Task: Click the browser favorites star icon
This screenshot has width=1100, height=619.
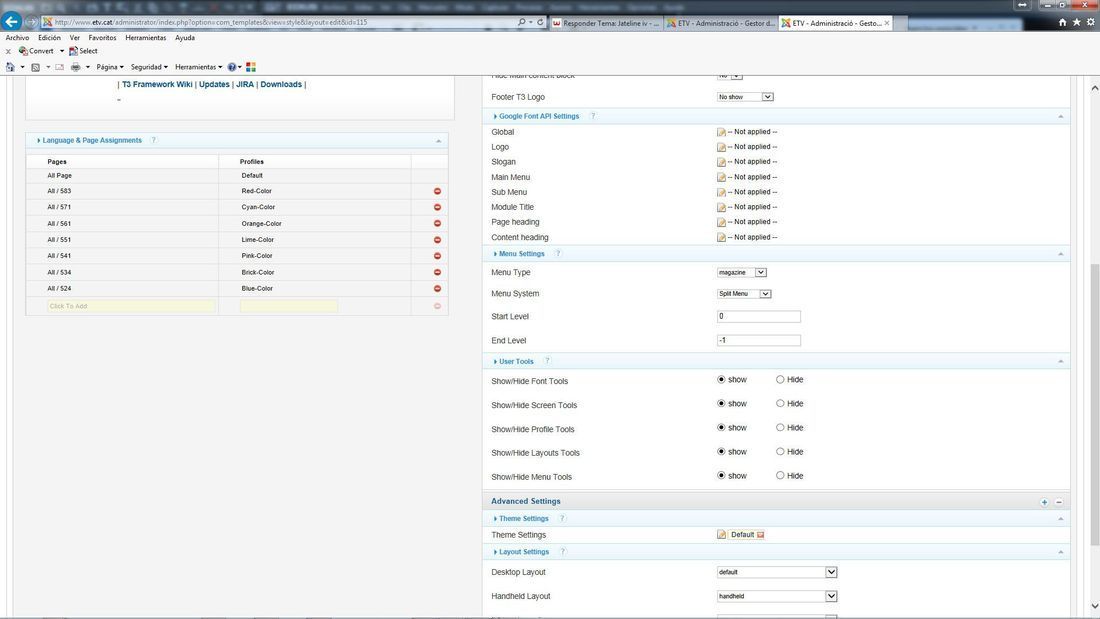Action: pos(1076,22)
